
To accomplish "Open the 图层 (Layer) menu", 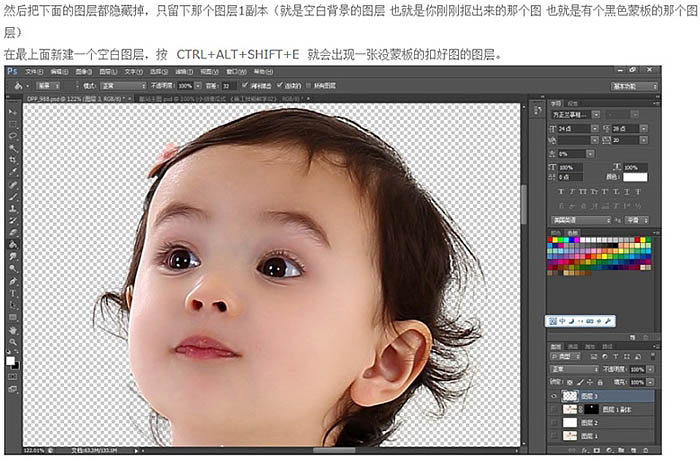I will point(108,72).
